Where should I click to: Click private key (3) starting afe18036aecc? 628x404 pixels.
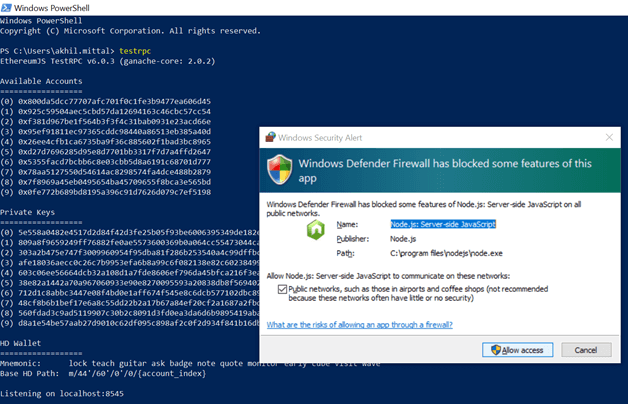click(x=139, y=263)
